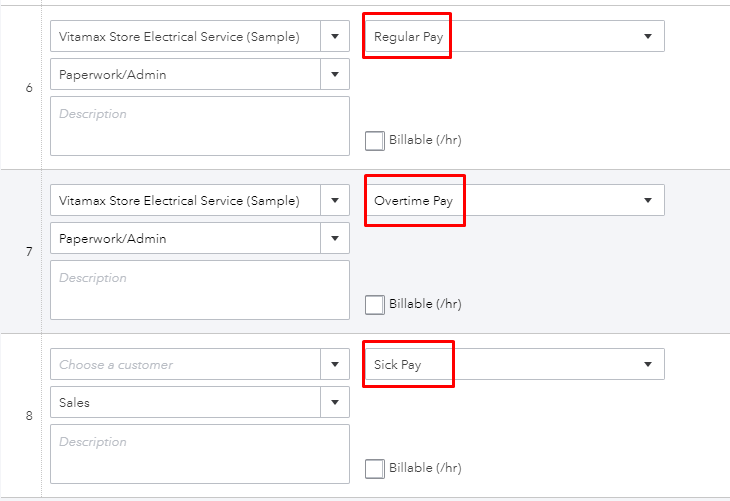
Task: Click row 6 Vitamax Store customer field
Action: [185, 36]
